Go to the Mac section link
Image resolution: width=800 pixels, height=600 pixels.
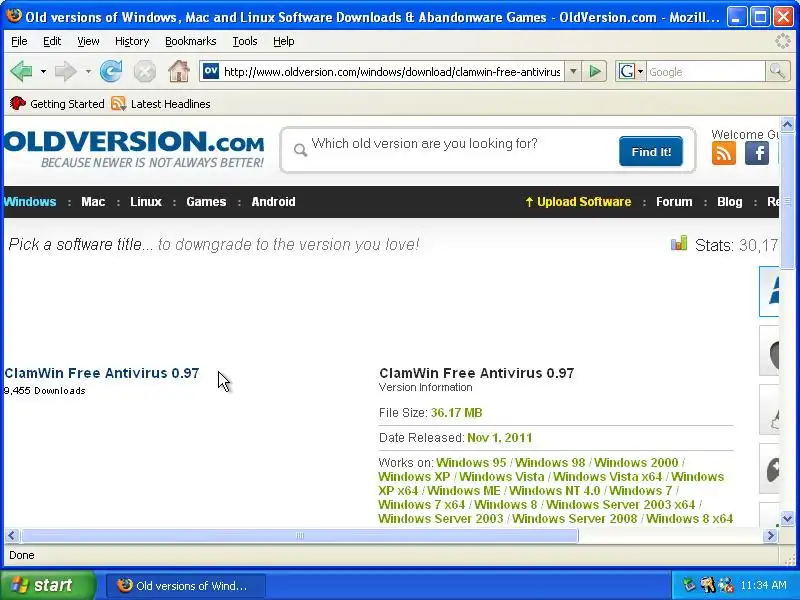pyautogui.click(x=93, y=202)
